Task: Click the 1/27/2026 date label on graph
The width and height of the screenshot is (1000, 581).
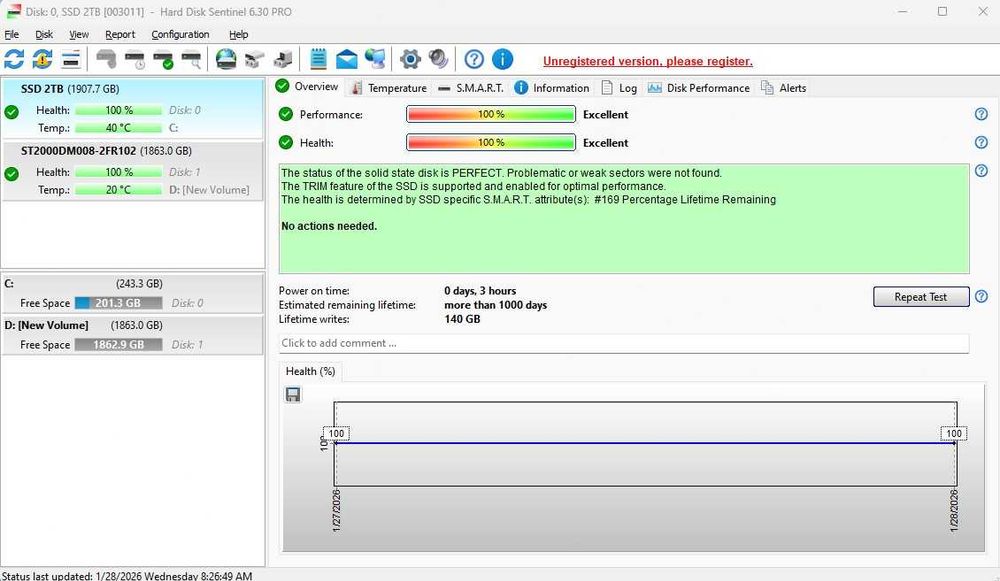Action: coord(337,510)
